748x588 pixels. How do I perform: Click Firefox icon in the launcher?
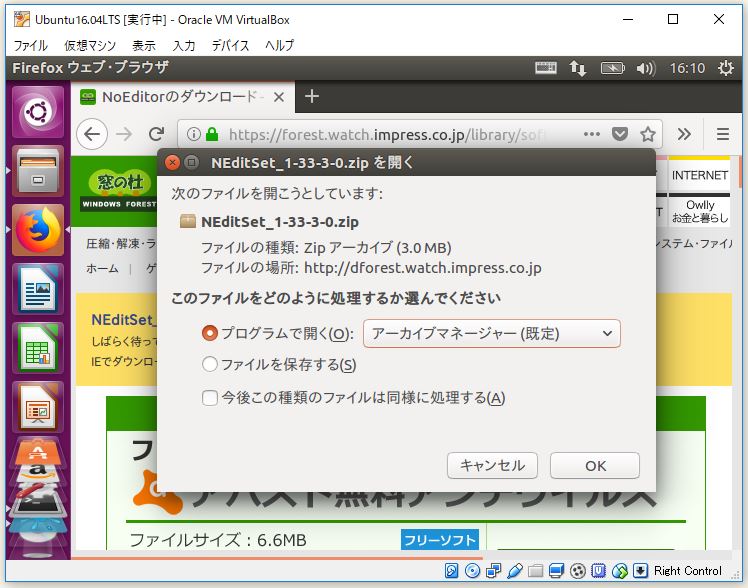pos(38,230)
